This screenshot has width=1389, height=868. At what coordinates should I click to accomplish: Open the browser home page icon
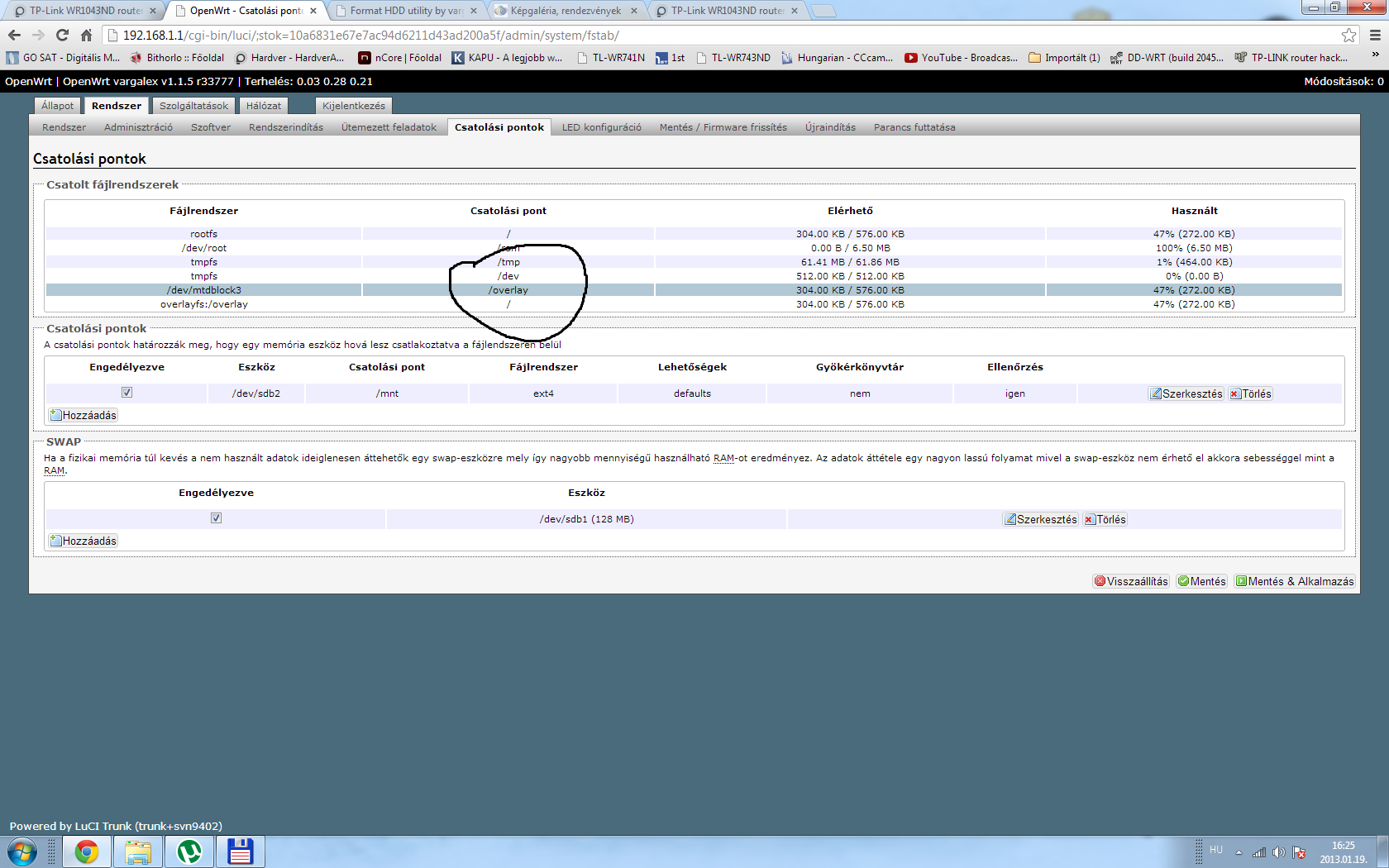86,35
